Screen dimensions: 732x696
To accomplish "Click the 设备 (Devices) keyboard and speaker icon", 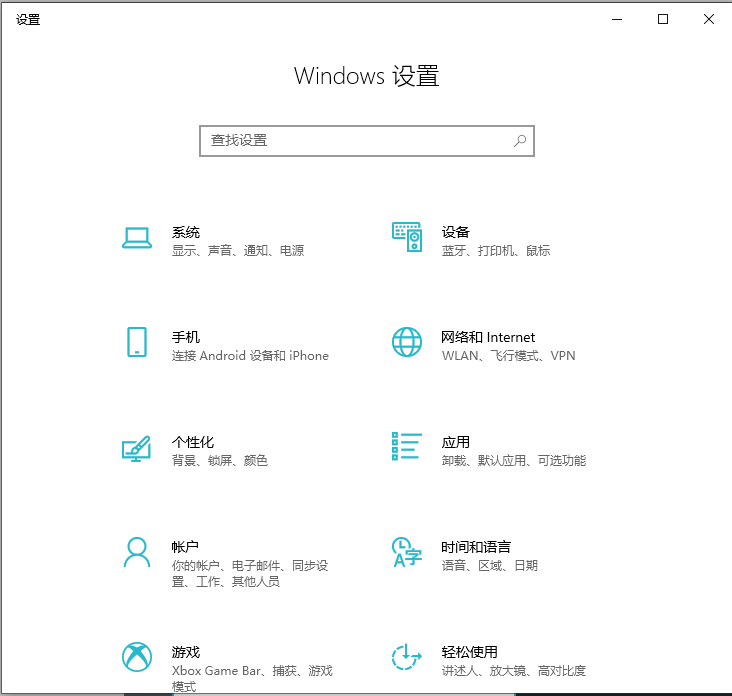I will pos(406,237).
